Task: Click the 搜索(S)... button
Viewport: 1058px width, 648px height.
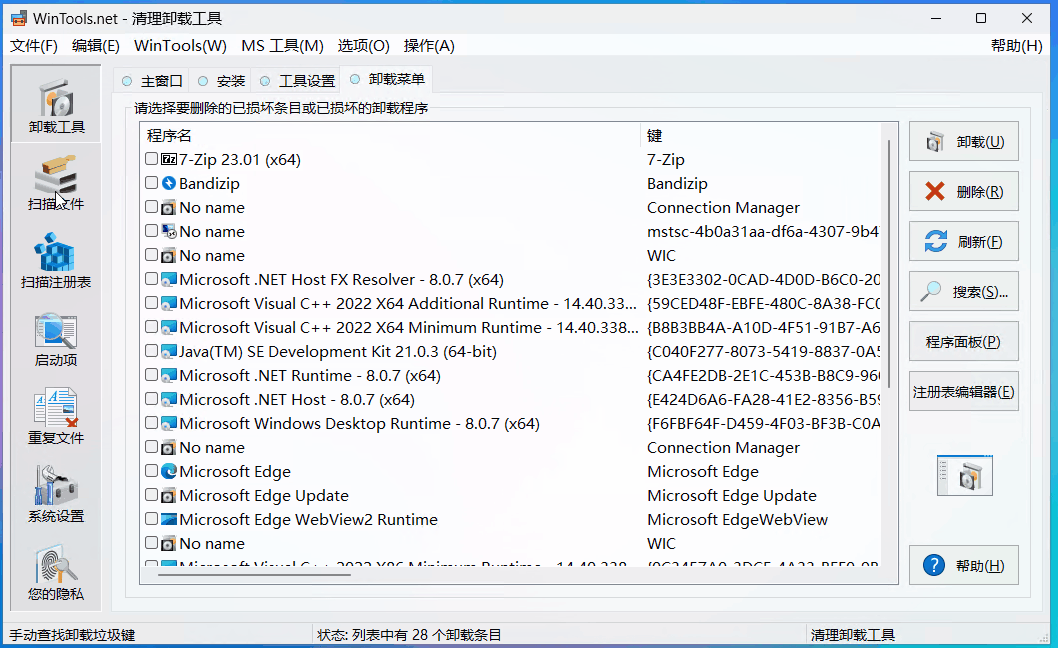Action: click(x=964, y=292)
